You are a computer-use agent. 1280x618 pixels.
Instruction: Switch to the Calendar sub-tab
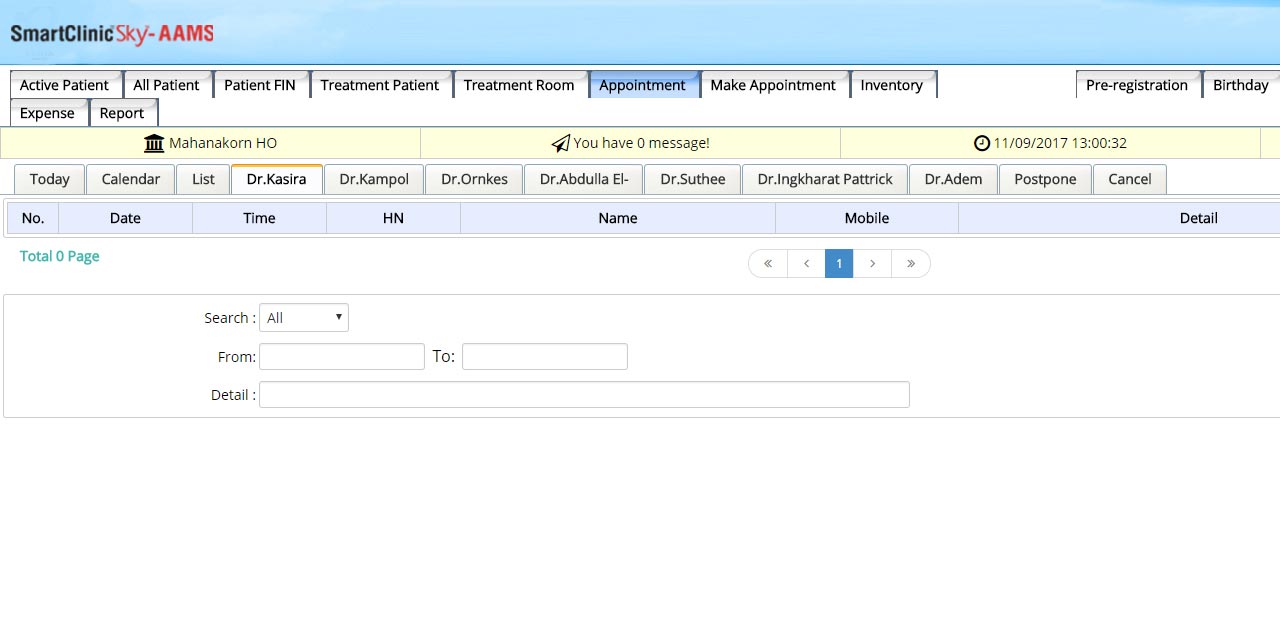[x=130, y=179]
